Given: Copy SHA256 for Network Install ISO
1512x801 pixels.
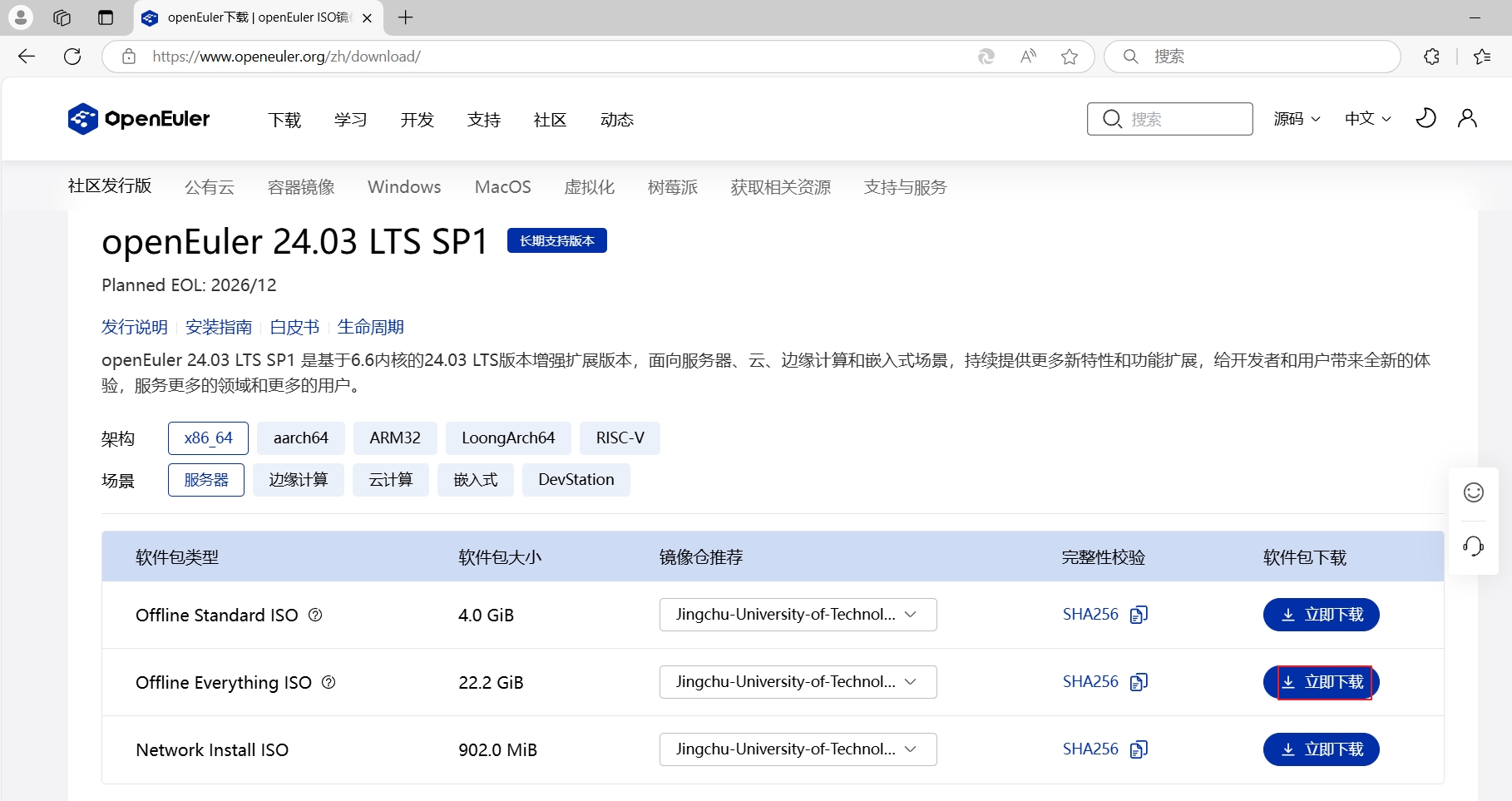Looking at the screenshot, I should [1139, 749].
